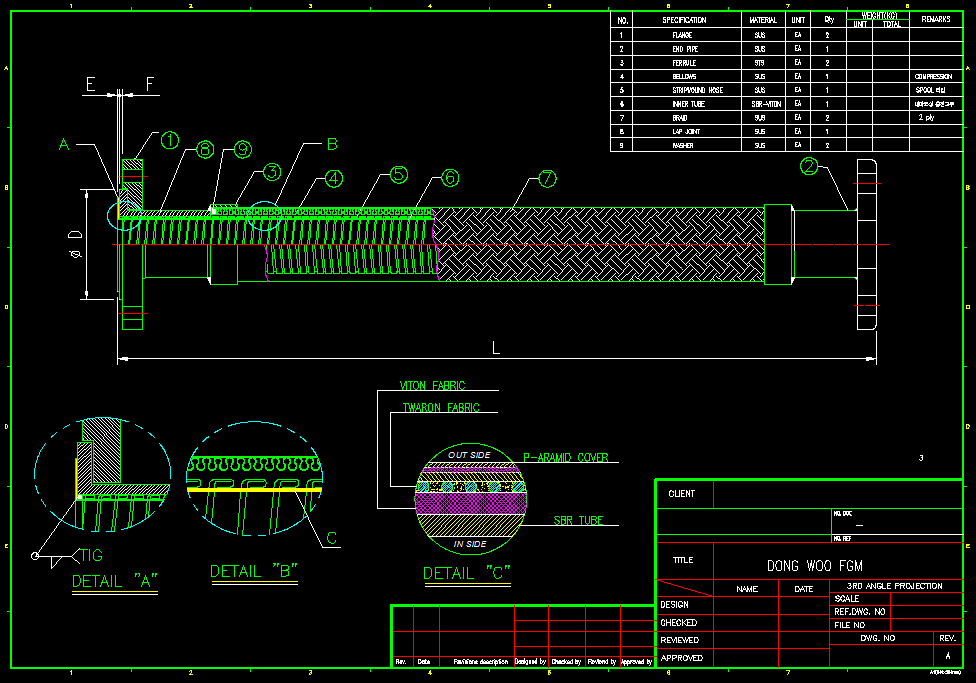This screenshot has height=683, width=976.
Task: Select the INNER TUBE specification cell
Action: [687, 104]
